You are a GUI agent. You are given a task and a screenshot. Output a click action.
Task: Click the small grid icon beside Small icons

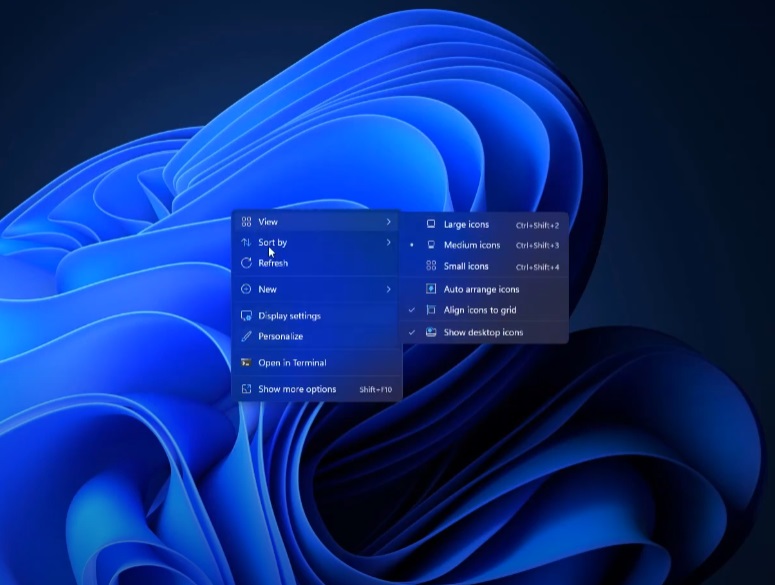tap(431, 266)
